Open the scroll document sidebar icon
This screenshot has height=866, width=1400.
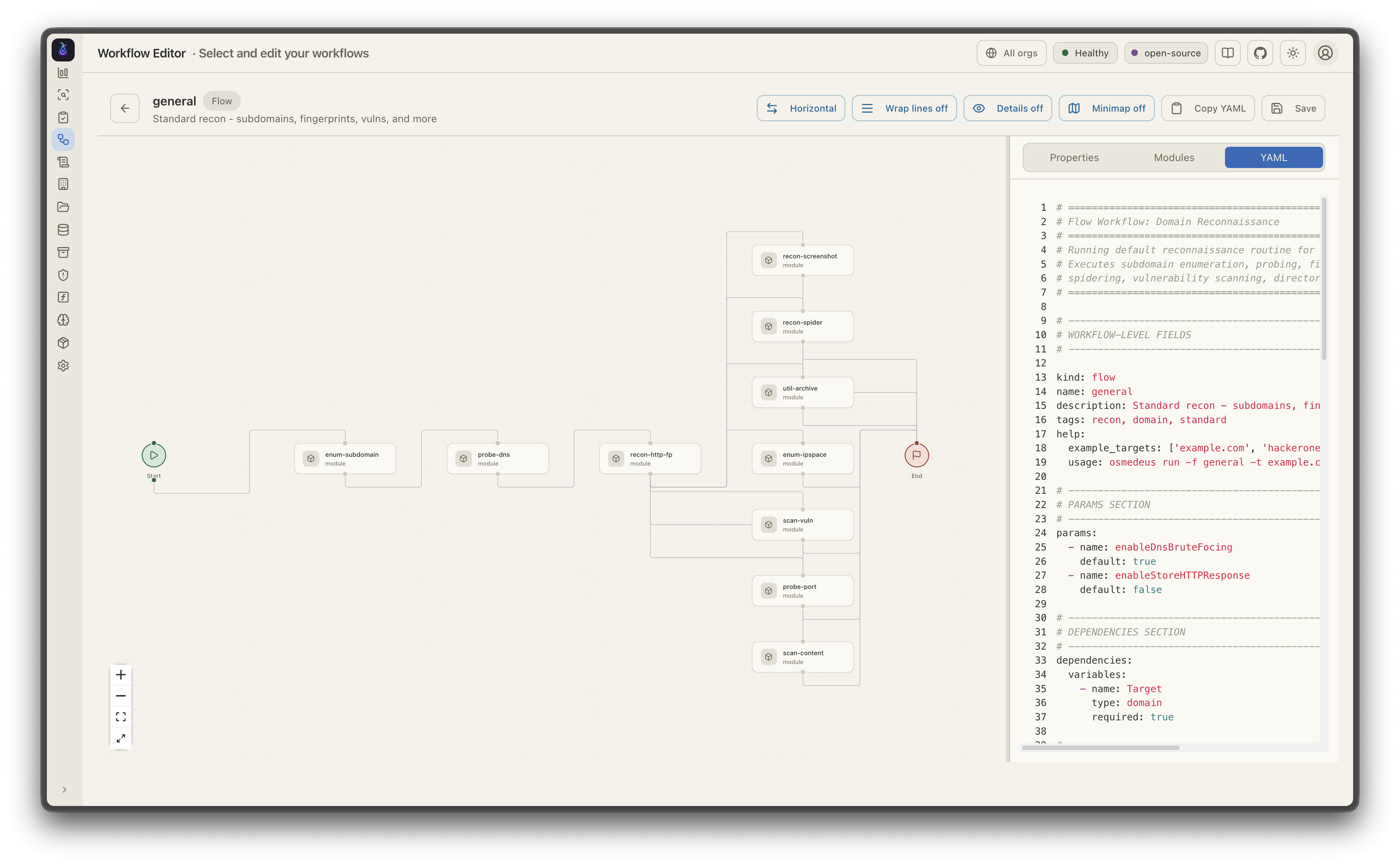pos(63,162)
